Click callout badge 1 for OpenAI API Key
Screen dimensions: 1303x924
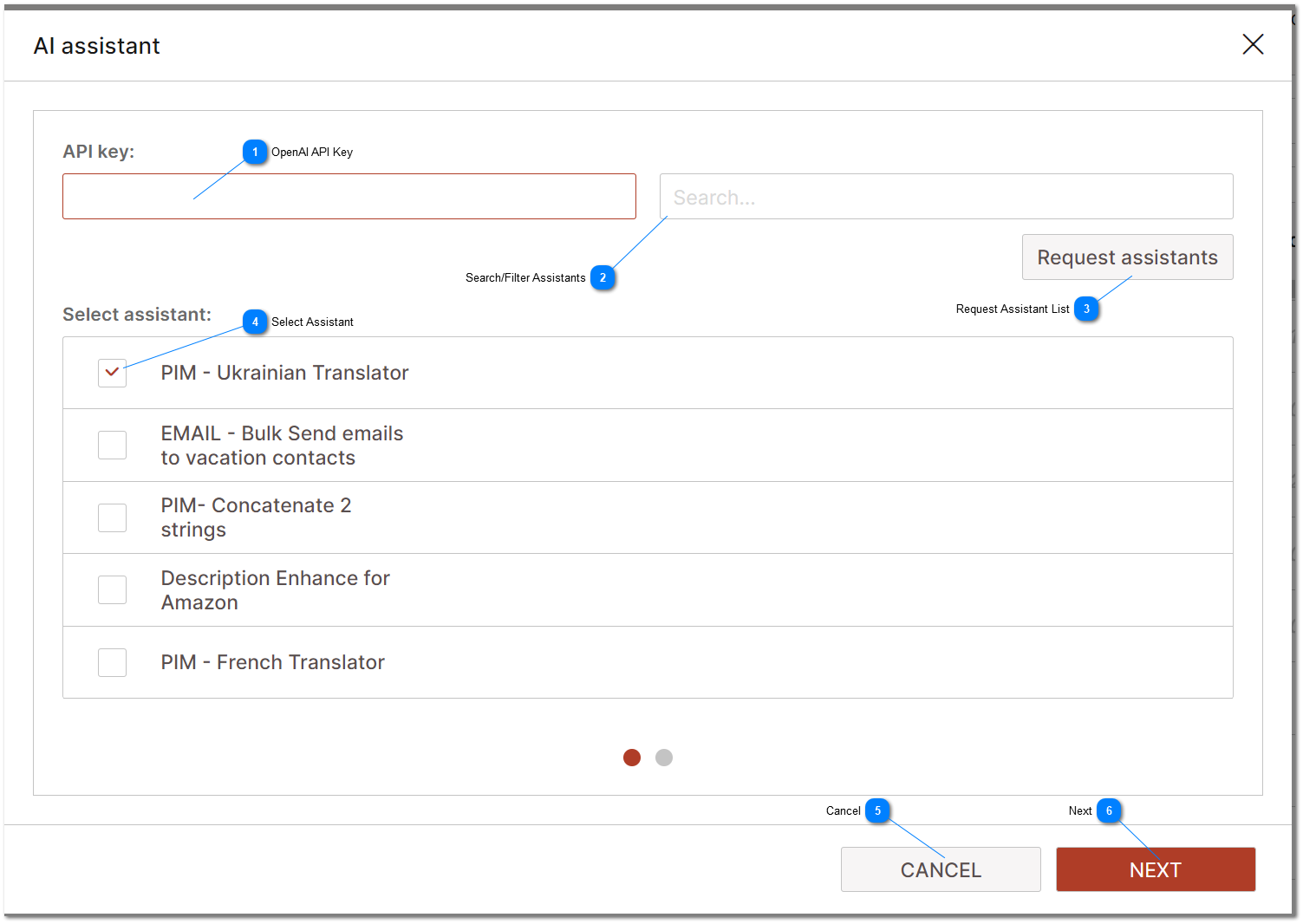(x=255, y=152)
